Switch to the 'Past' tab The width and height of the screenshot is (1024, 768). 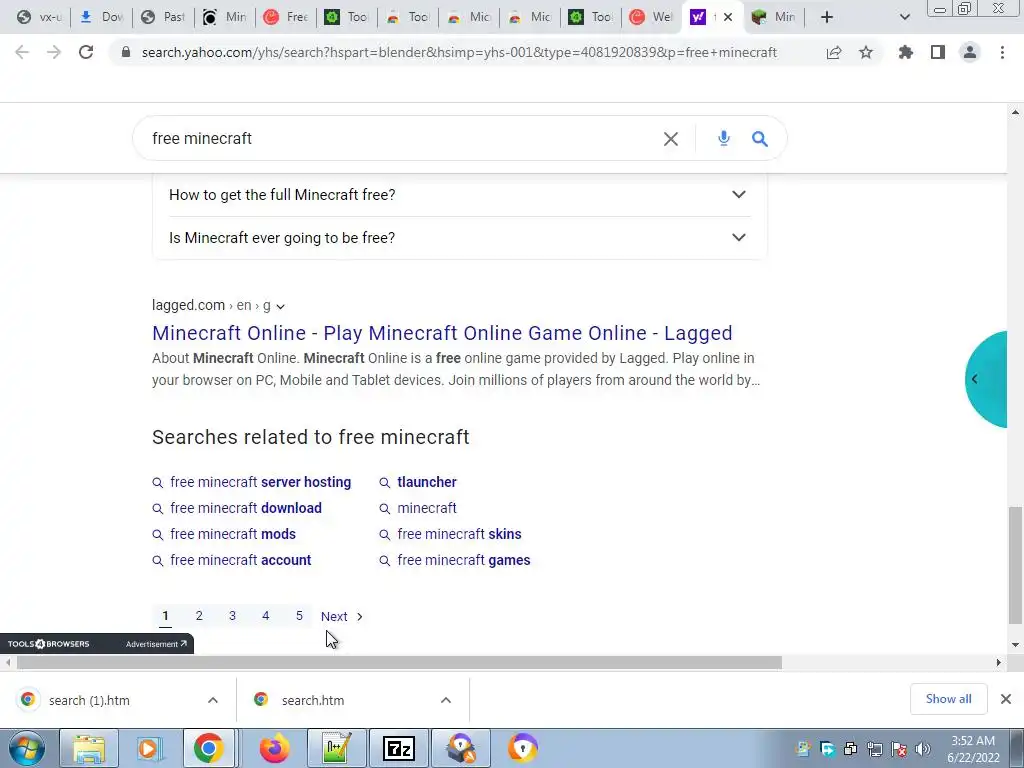point(163,17)
